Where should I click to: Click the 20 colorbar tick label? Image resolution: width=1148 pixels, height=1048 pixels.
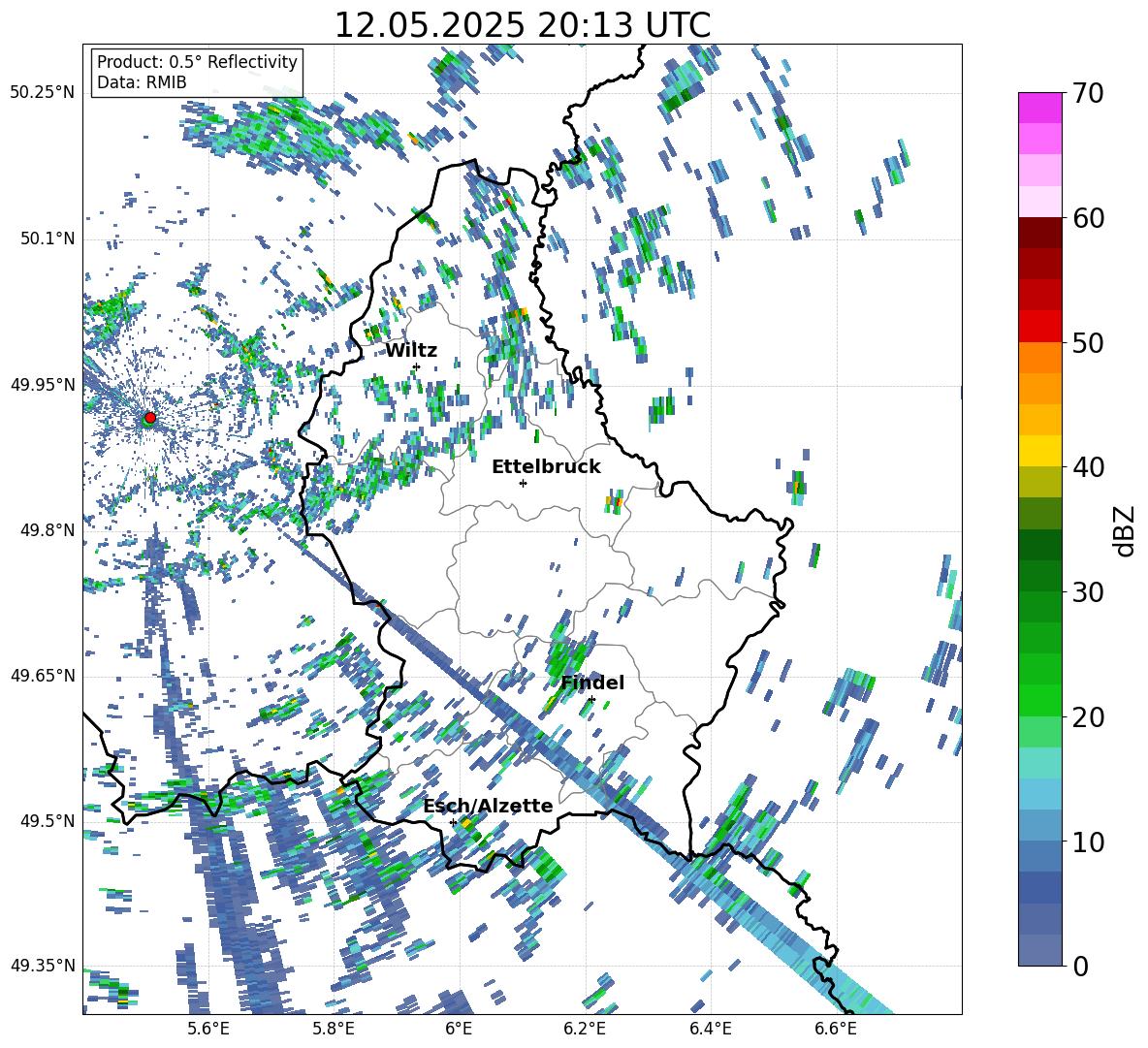coord(1088,717)
